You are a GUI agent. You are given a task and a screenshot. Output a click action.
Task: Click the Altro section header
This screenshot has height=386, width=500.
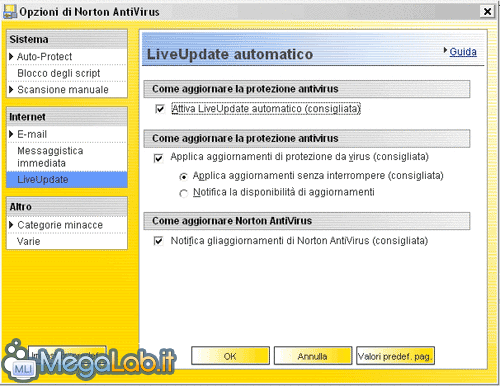click(67, 207)
